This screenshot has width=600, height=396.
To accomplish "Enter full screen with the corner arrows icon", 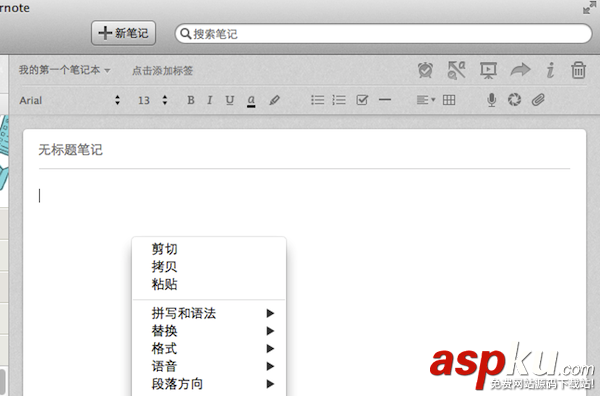I will click(590, 8).
